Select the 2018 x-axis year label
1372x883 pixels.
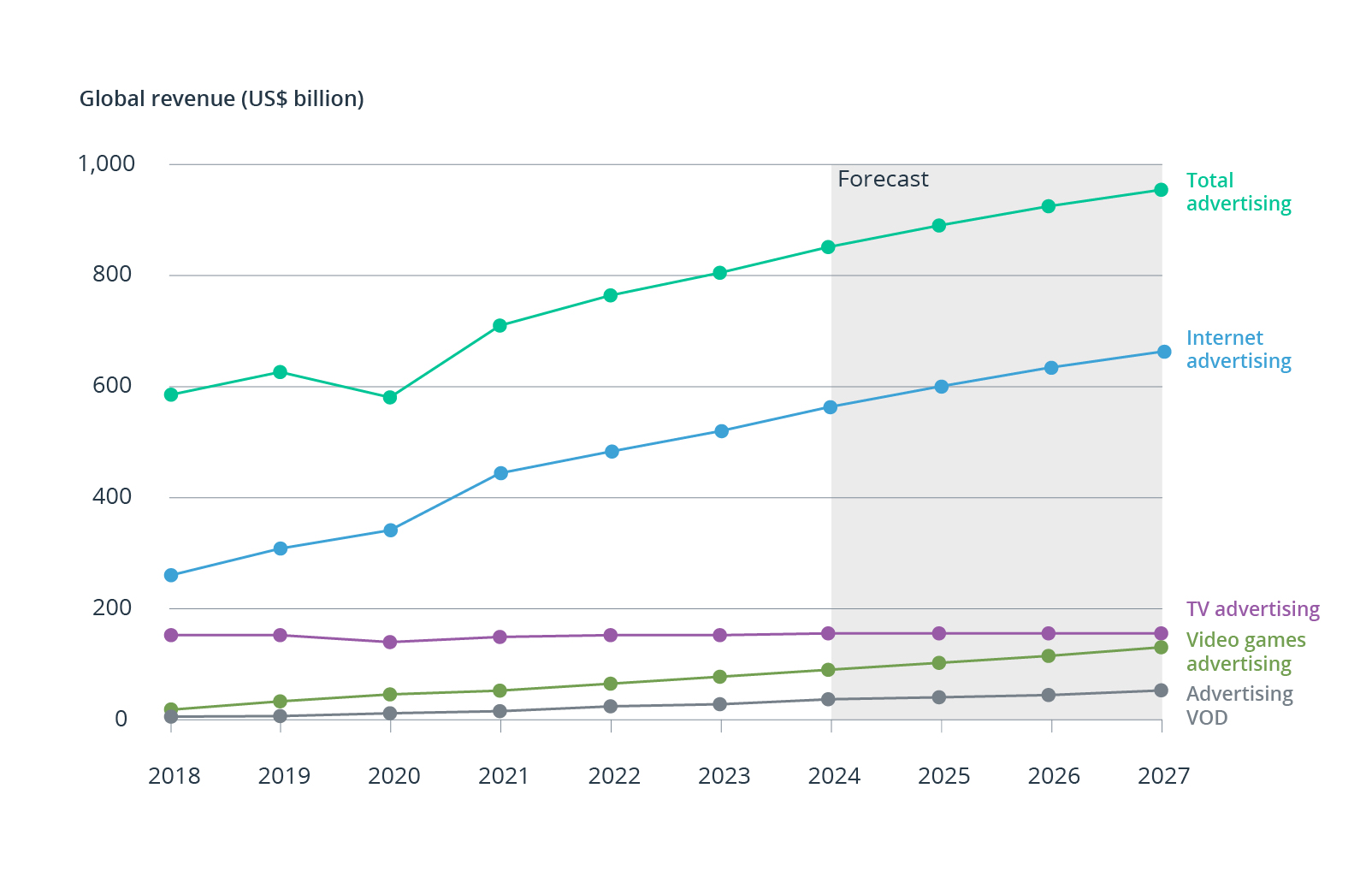pyautogui.click(x=173, y=777)
